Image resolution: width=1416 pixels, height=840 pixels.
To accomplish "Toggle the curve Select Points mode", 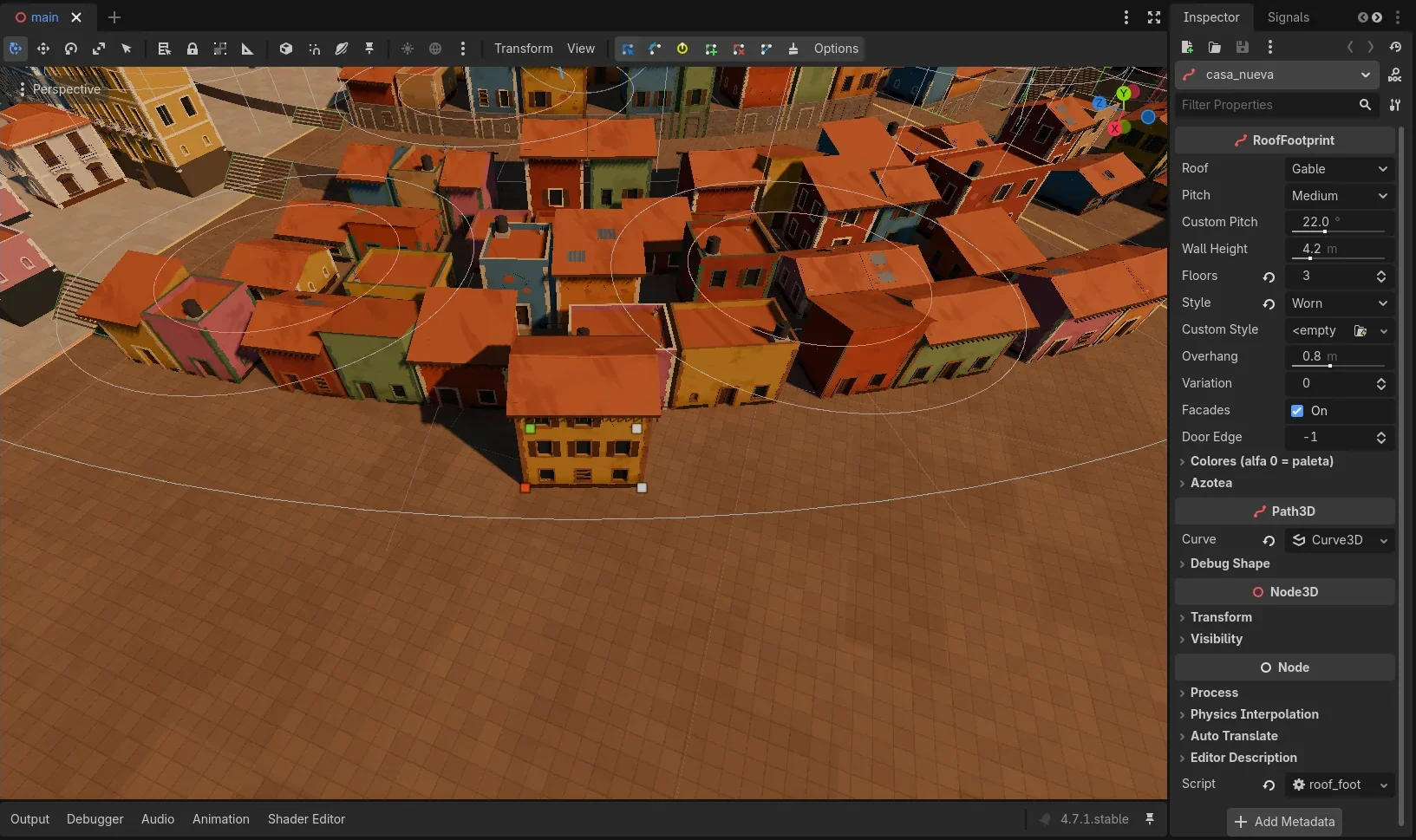I will pyautogui.click(x=628, y=49).
